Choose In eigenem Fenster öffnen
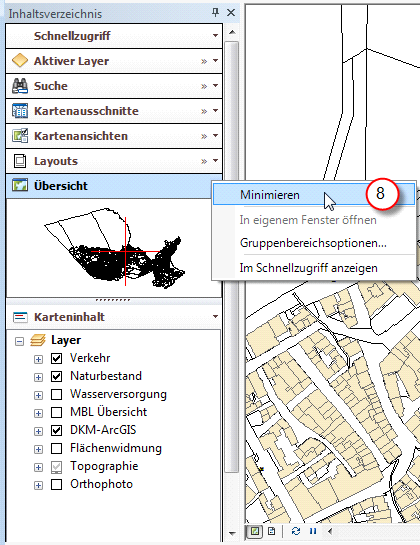Image resolution: width=420 pixels, height=545 pixels. 314,220
